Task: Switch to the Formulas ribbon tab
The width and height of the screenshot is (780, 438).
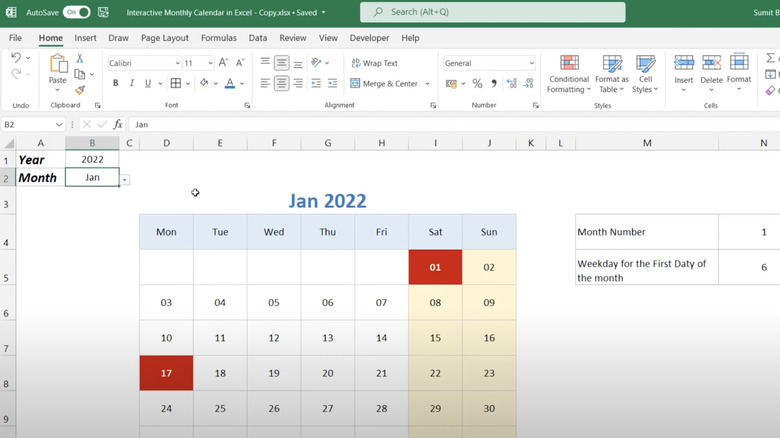Action: 218,38
